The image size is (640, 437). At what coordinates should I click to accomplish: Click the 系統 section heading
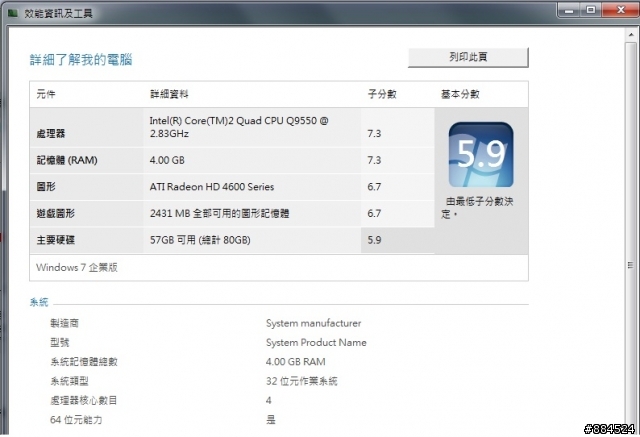(x=39, y=302)
